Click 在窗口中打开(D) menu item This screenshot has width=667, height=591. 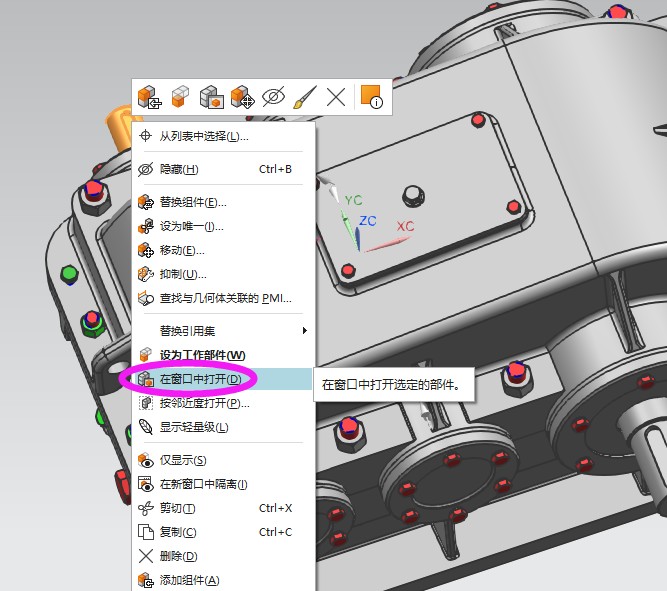click(200, 379)
